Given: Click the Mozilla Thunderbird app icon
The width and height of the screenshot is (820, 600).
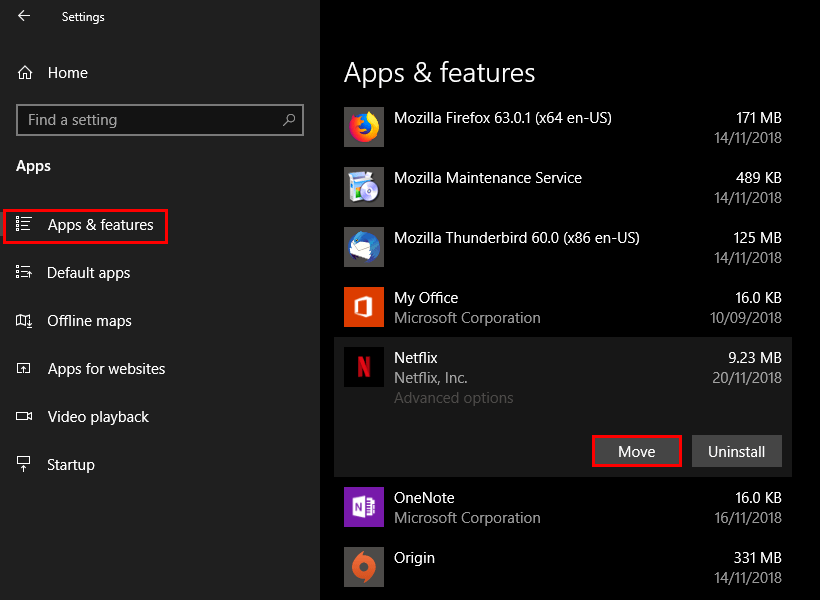Looking at the screenshot, I should (364, 247).
